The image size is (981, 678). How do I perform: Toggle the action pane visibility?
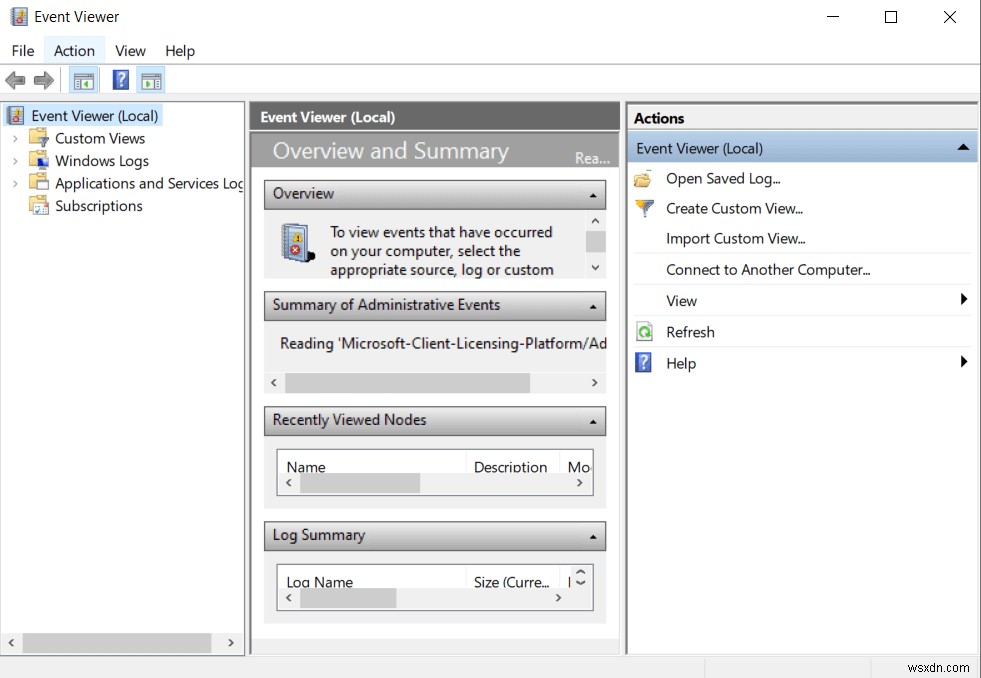[151, 80]
